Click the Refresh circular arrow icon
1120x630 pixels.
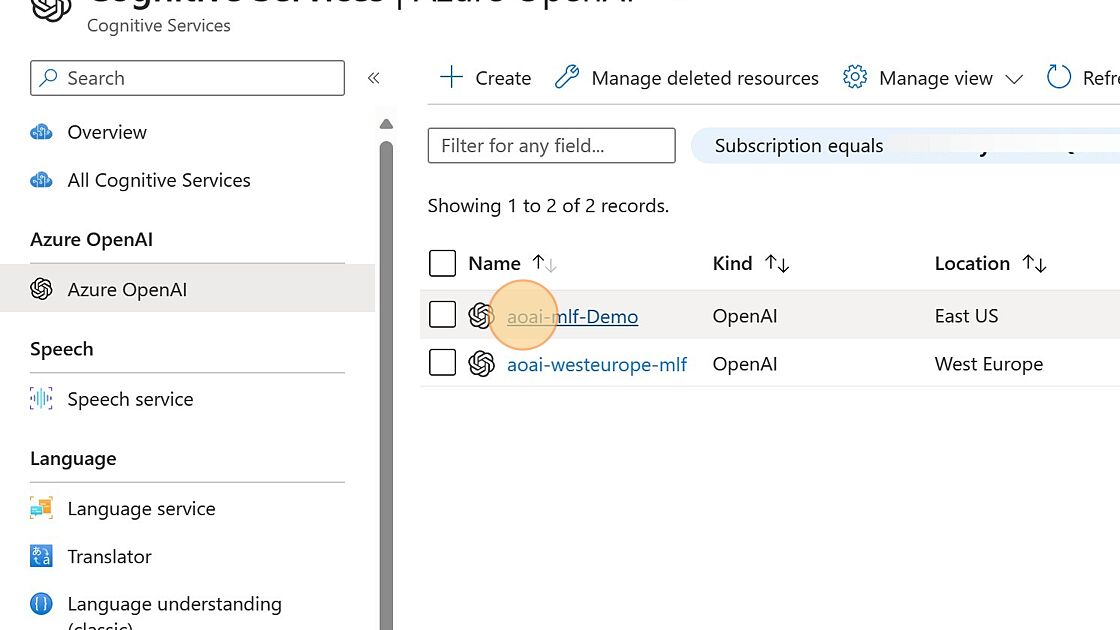[x=1059, y=78]
